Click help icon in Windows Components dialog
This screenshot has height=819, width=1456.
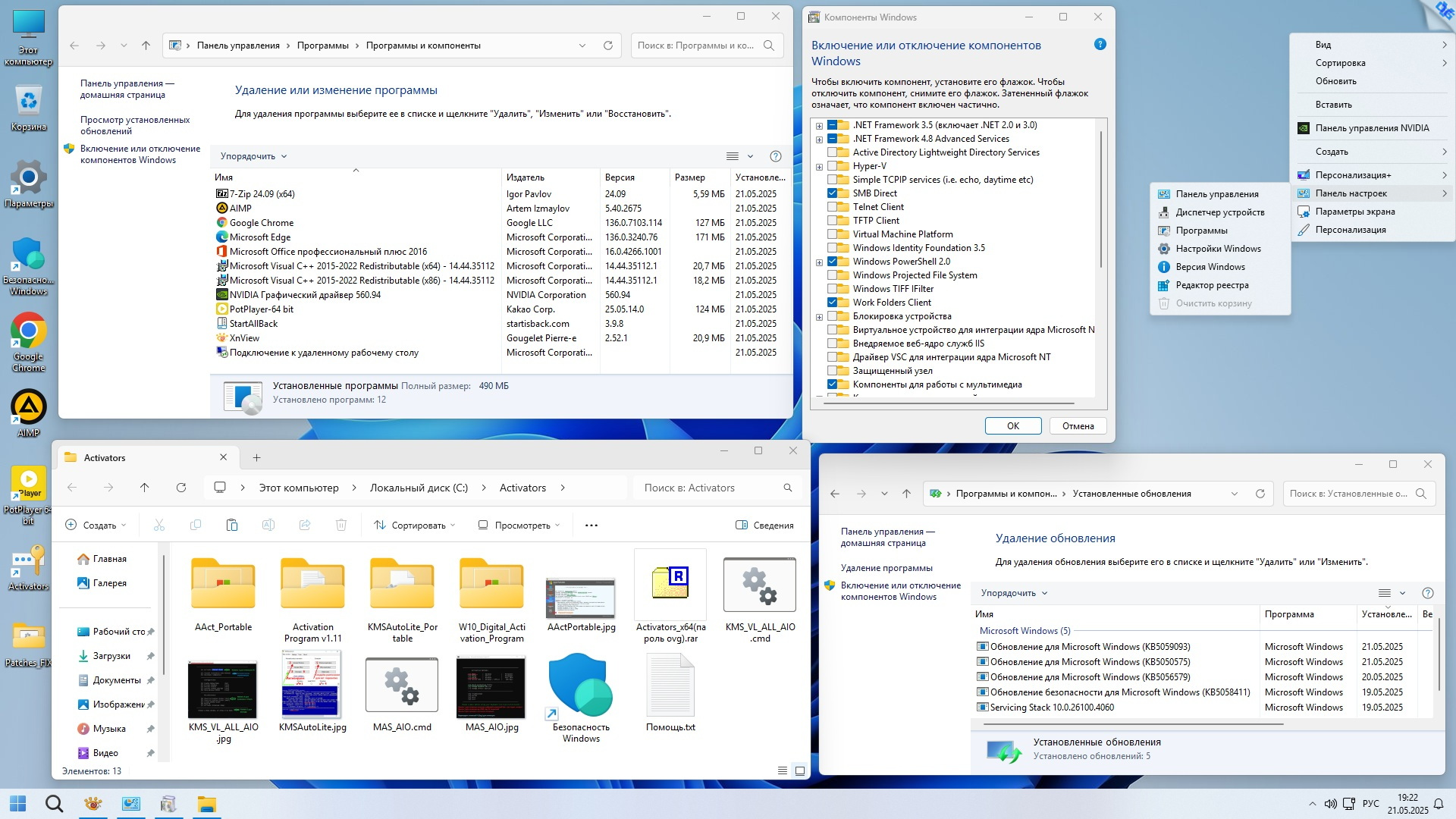coord(1100,45)
